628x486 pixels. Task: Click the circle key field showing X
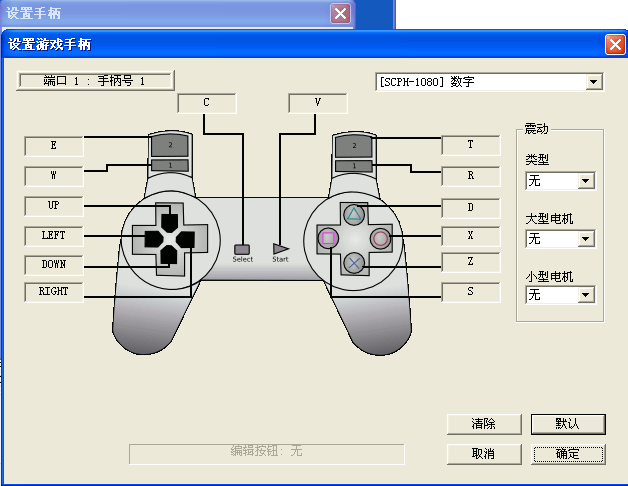point(471,236)
